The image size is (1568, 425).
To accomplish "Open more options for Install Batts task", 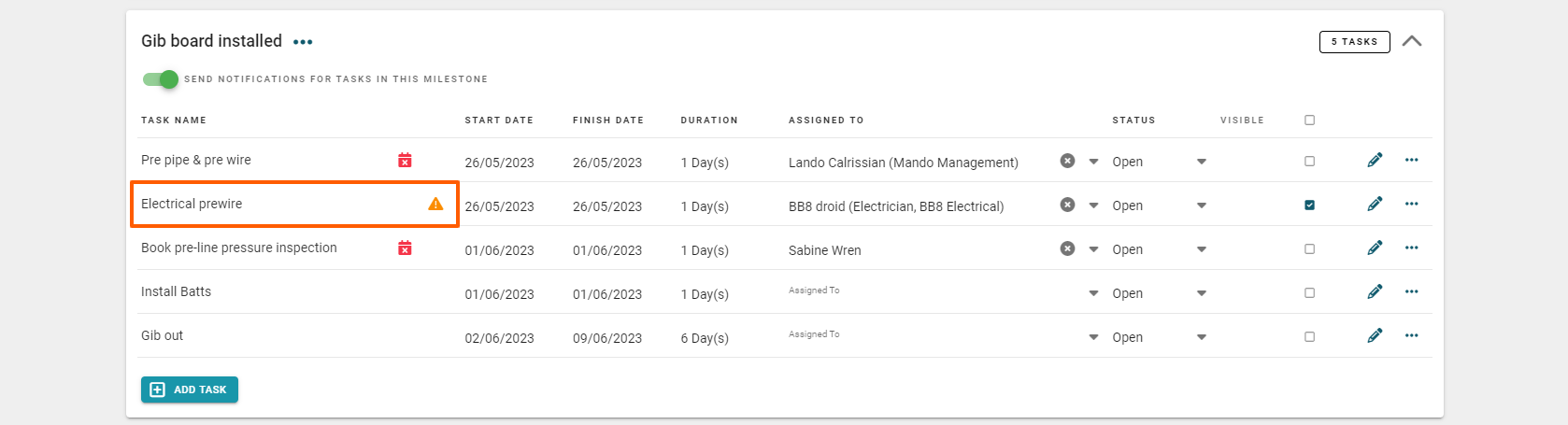I will pos(1411,292).
